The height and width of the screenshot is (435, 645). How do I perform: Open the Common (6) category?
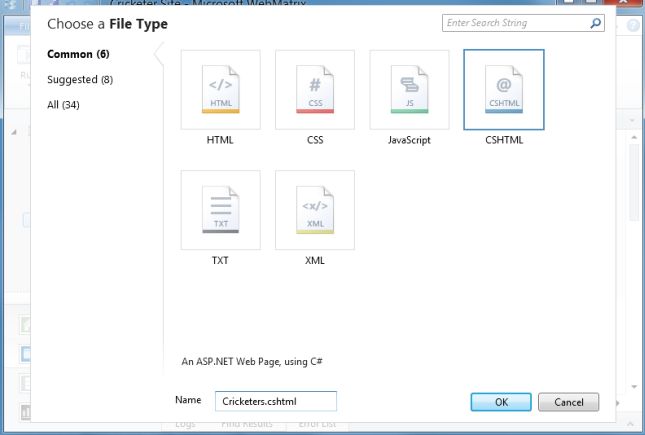click(x=78, y=54)
